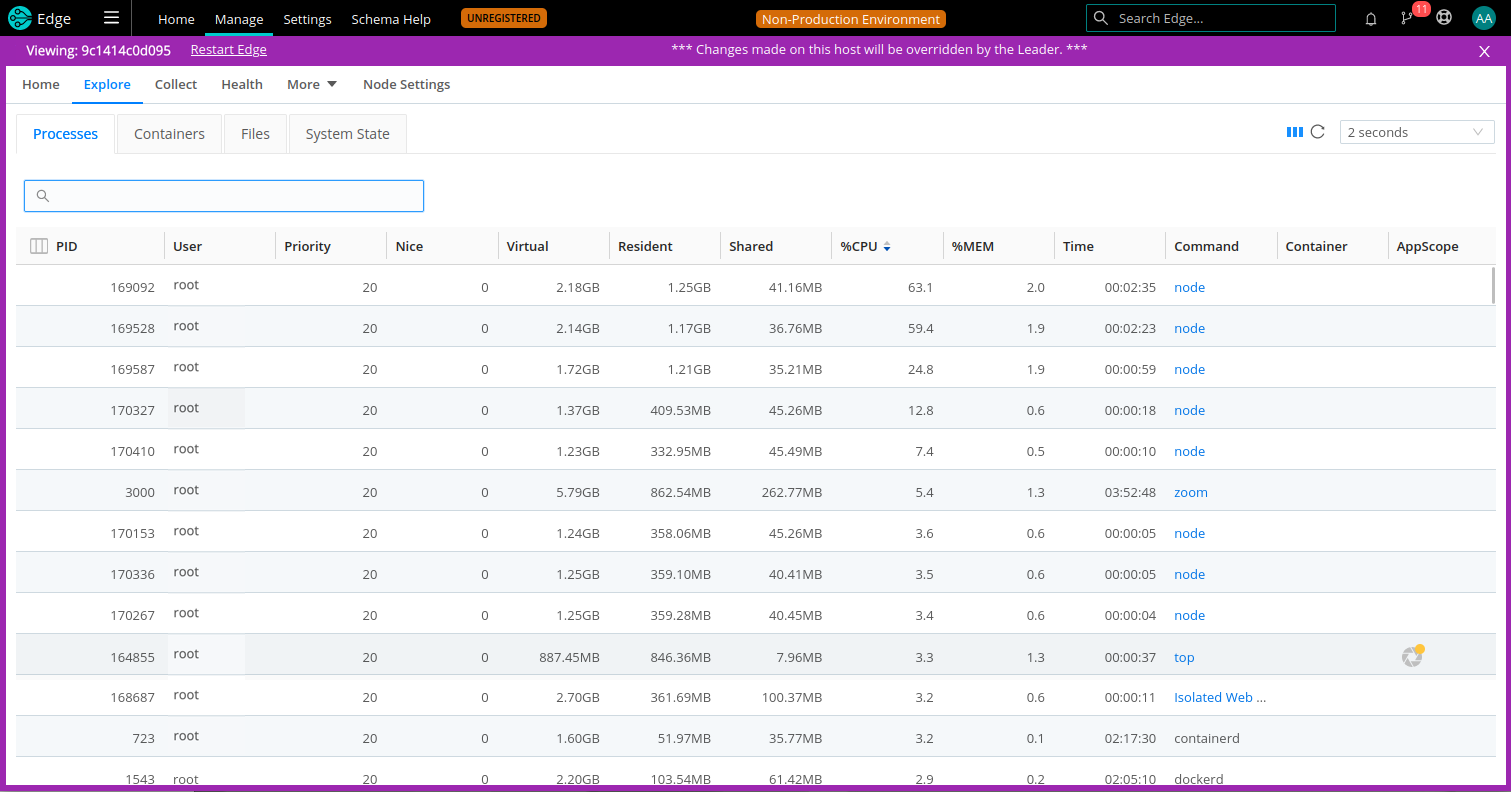Open the zoom command link
This screenshot has width=1511, height=792.
(1190, 492)
